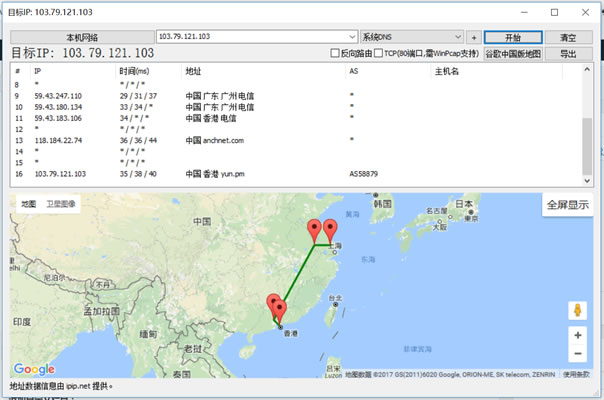Expand the target IP address dropdown
Viewport: 604px width, 400px height.
point(352,37)
